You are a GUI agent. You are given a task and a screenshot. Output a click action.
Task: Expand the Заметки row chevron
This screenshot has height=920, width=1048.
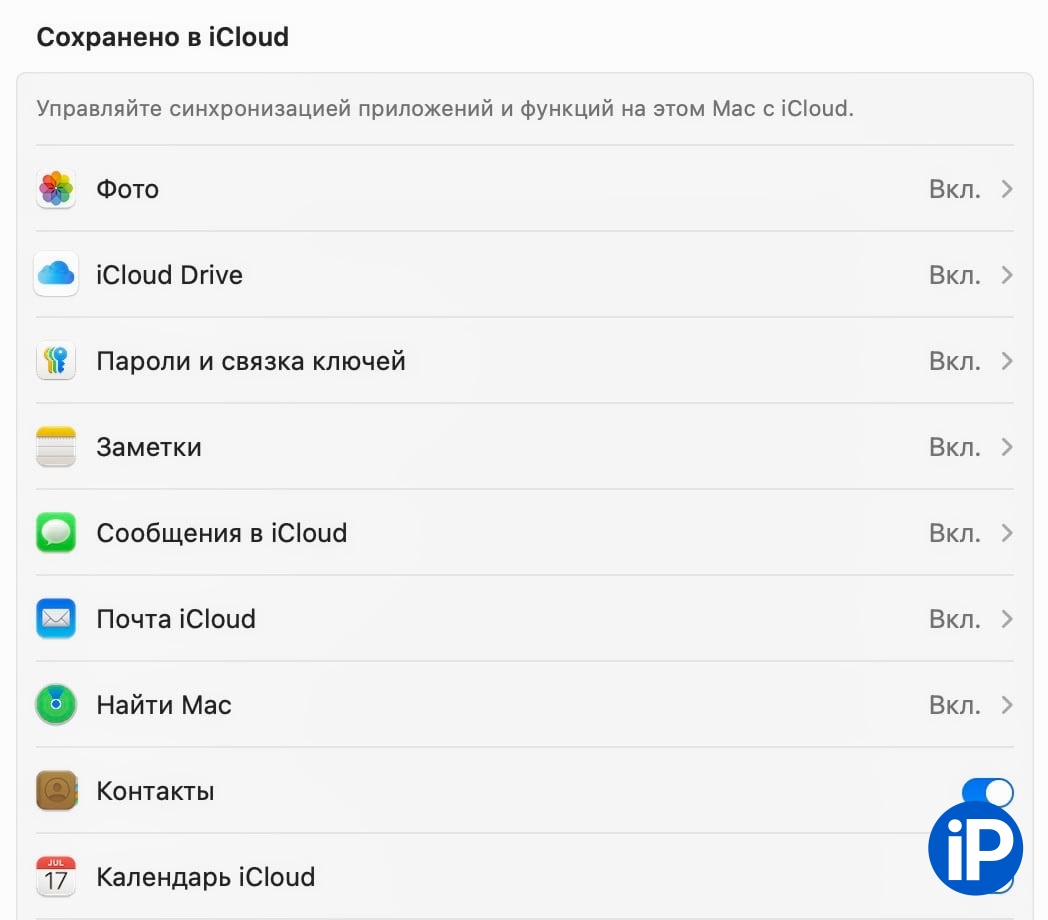[1007, 447]
